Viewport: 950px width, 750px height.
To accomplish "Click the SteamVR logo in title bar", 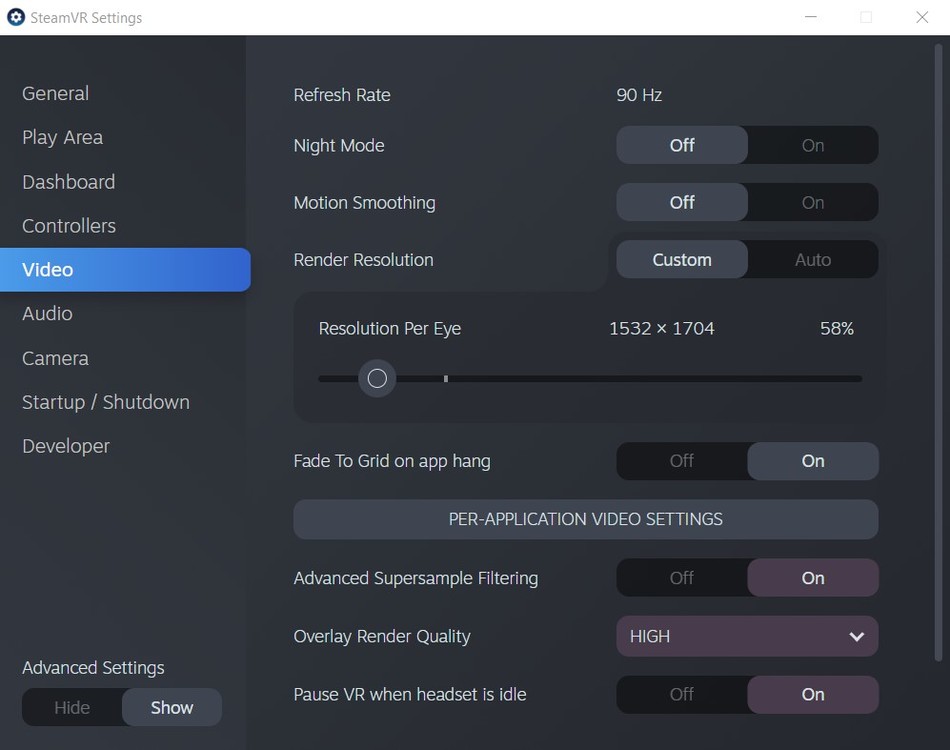I will pos(16,17).
